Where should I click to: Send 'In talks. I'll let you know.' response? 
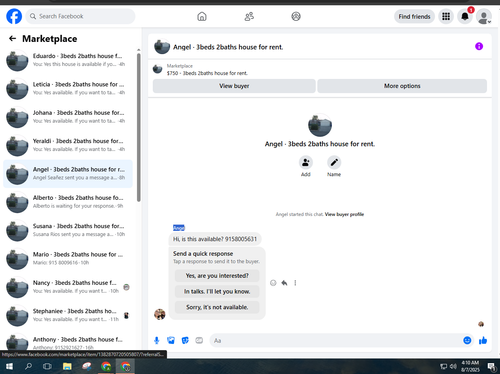point(217,291)
